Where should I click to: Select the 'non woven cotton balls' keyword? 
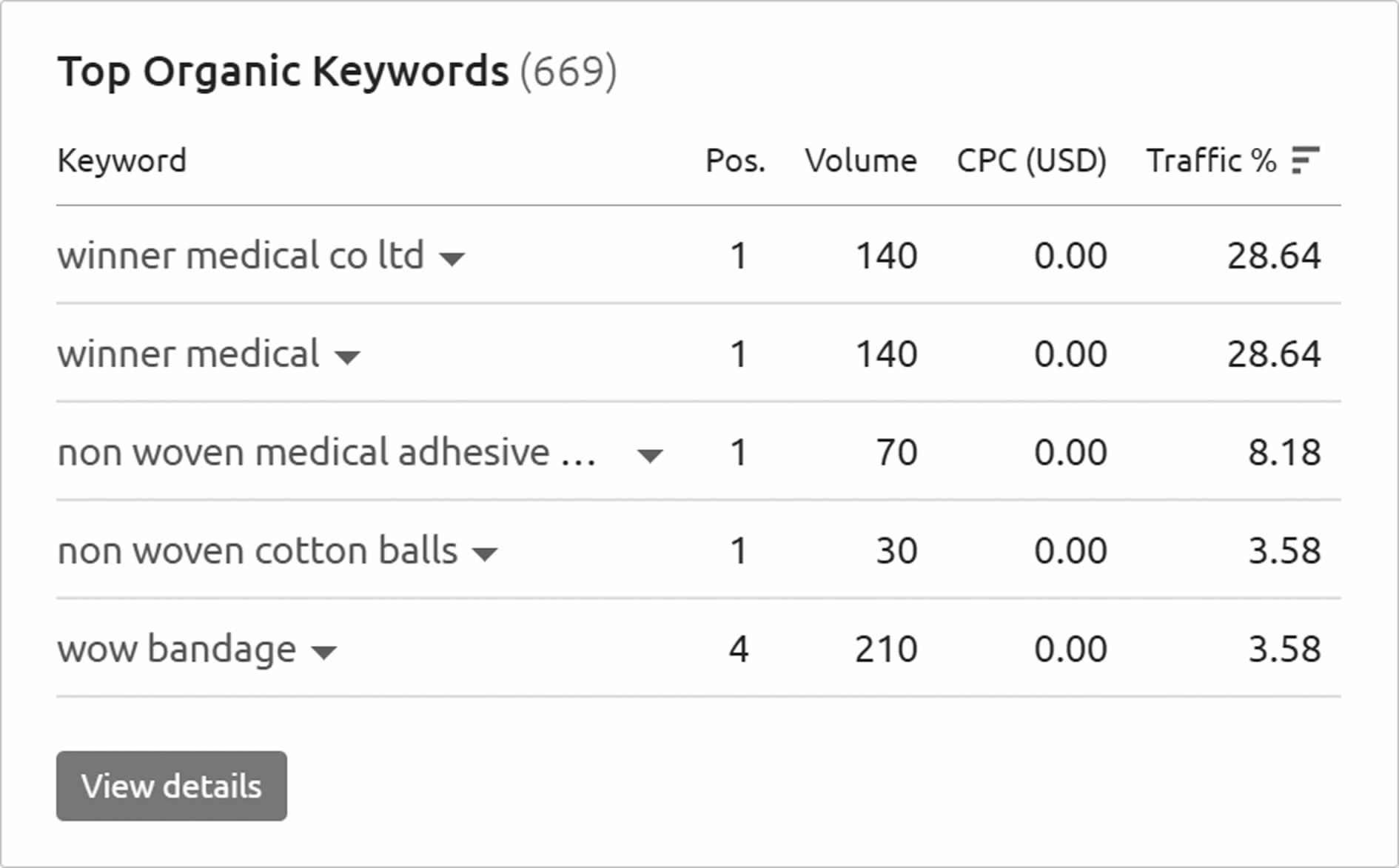click(258, 551)
